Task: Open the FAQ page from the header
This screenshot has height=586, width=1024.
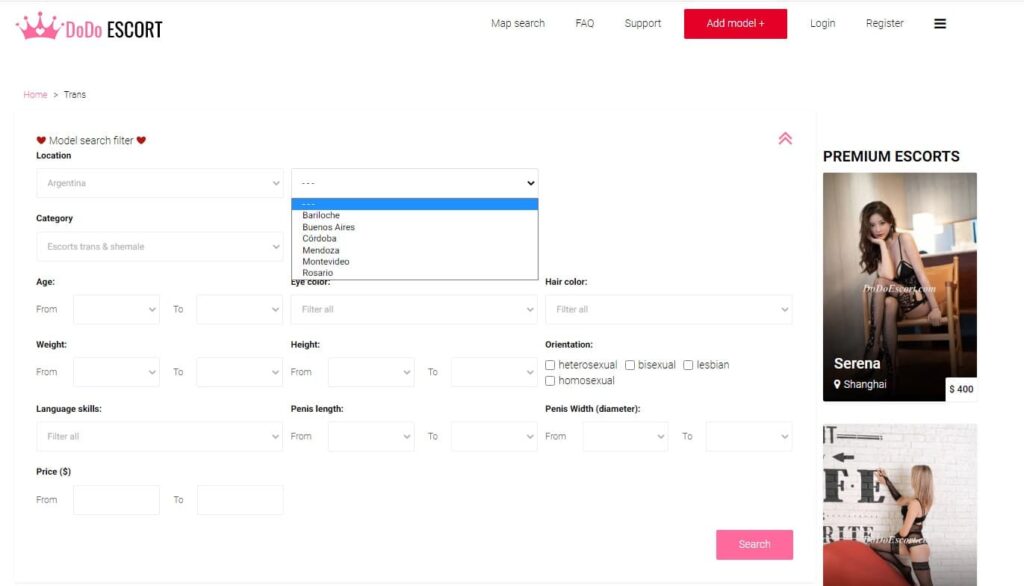Action: click(x=584, y=24)
